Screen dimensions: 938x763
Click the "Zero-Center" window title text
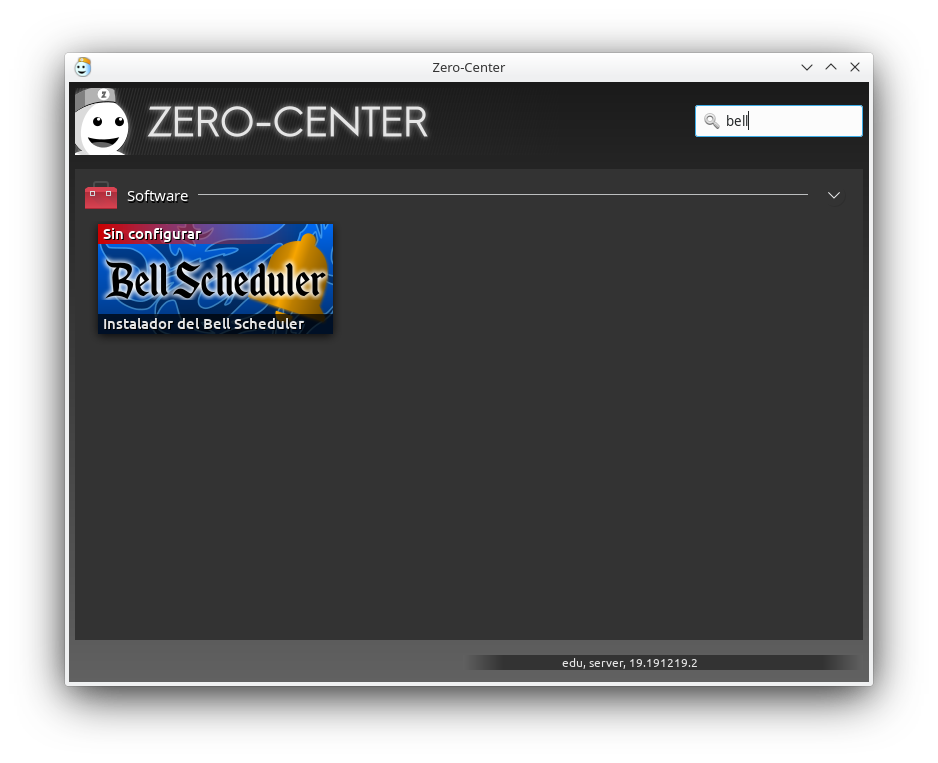[468, 67]
